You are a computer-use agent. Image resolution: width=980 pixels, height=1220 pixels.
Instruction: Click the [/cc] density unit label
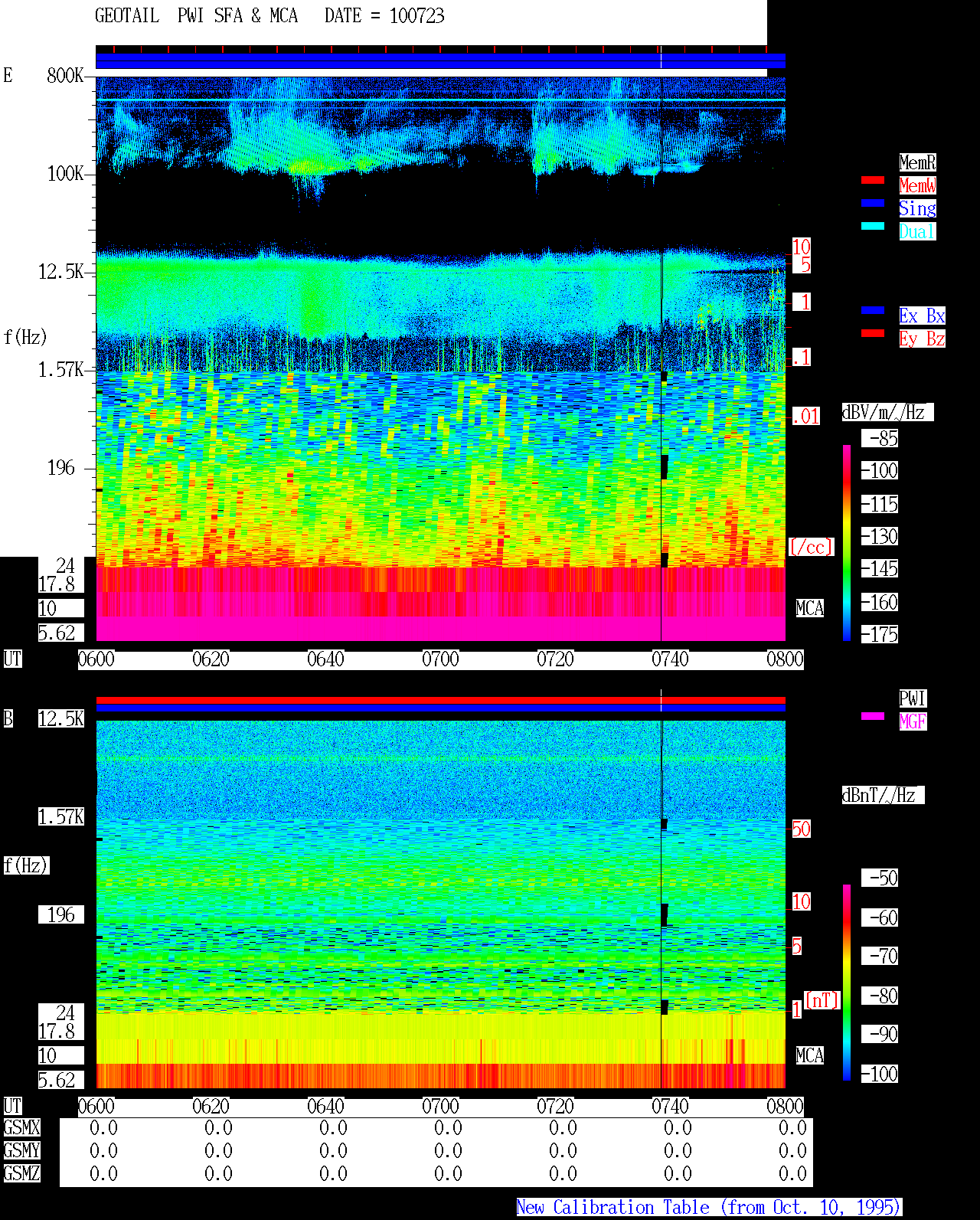pos(811,547)
